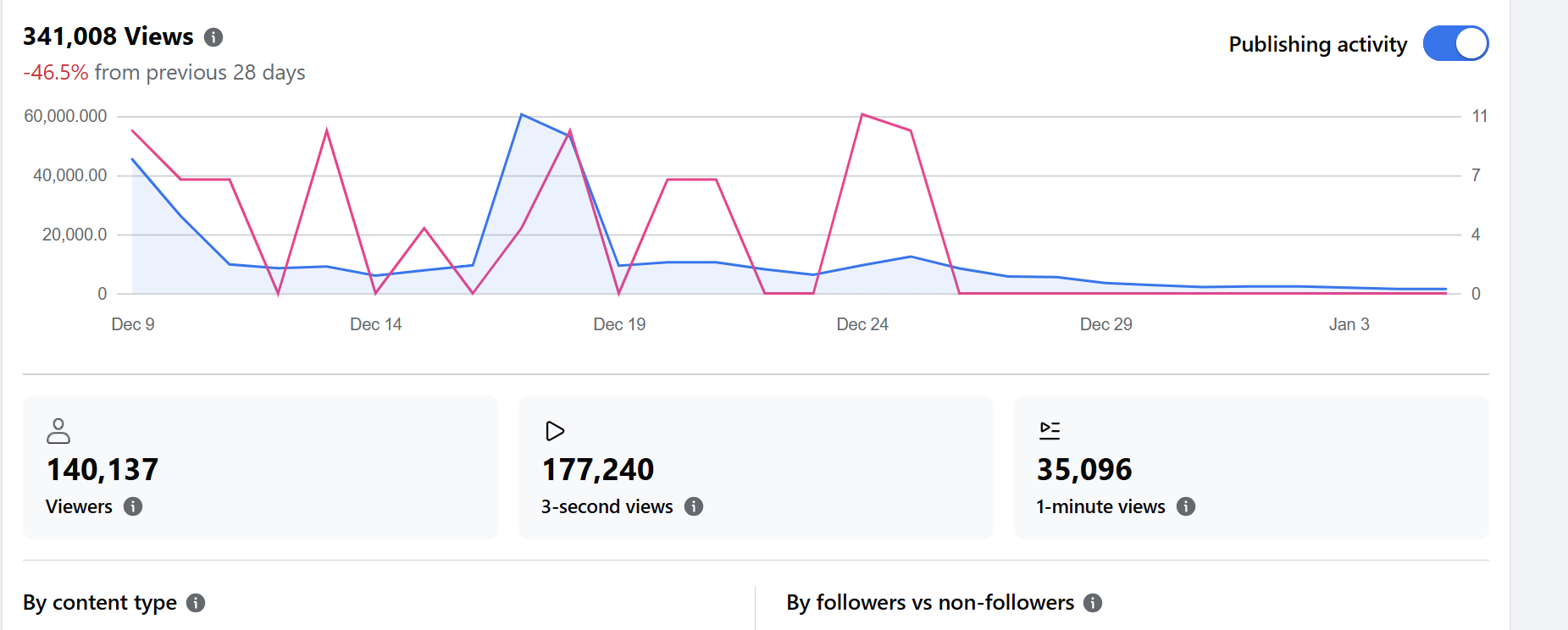The image size is (1568, 630).
Task: Click the By content type heading
Action: [x=100, y=603]
